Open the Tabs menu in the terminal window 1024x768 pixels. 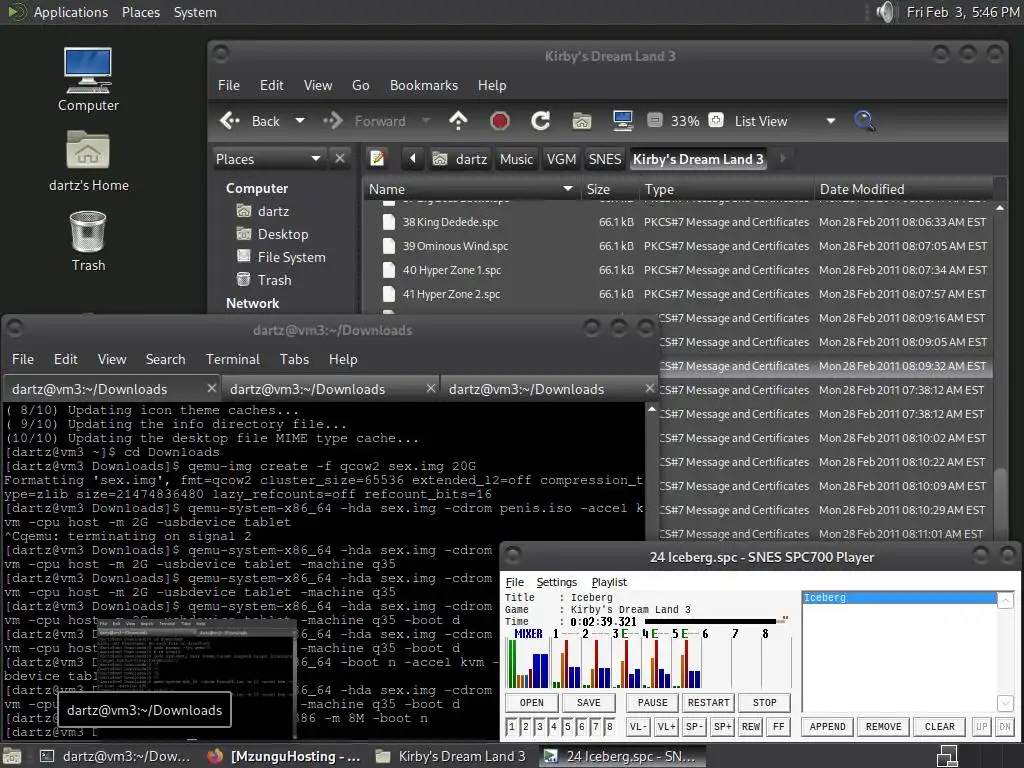click(294, 359)
